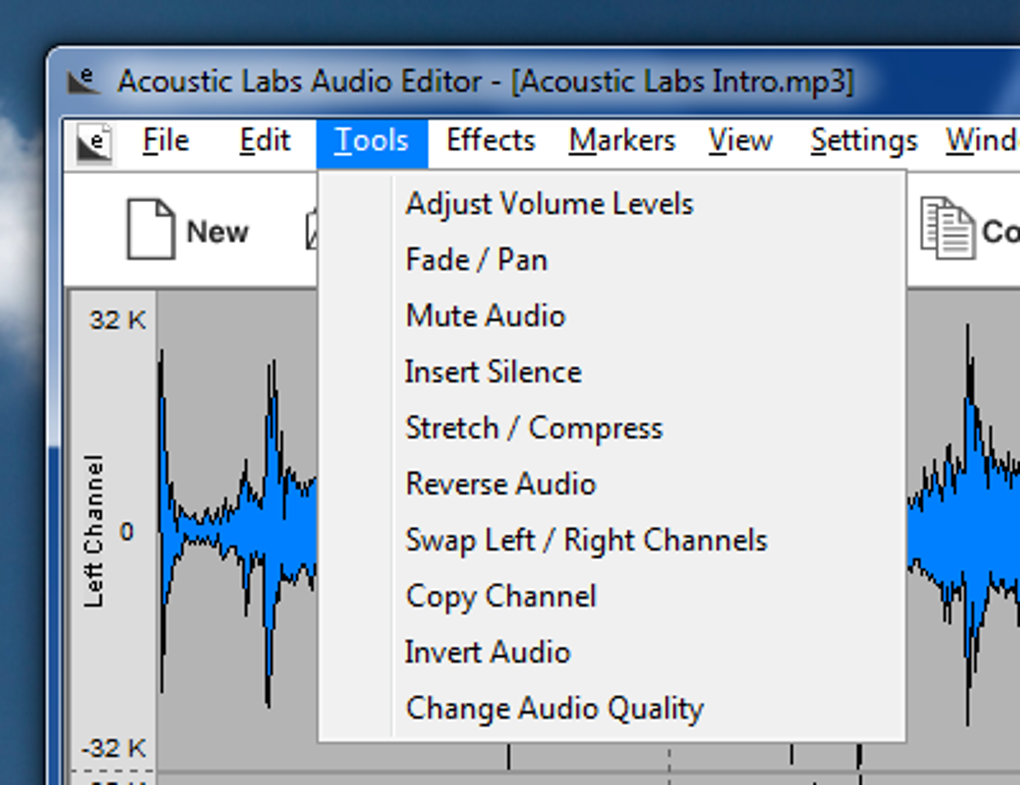
Task: Open the File menu
Action: point(165,142)
